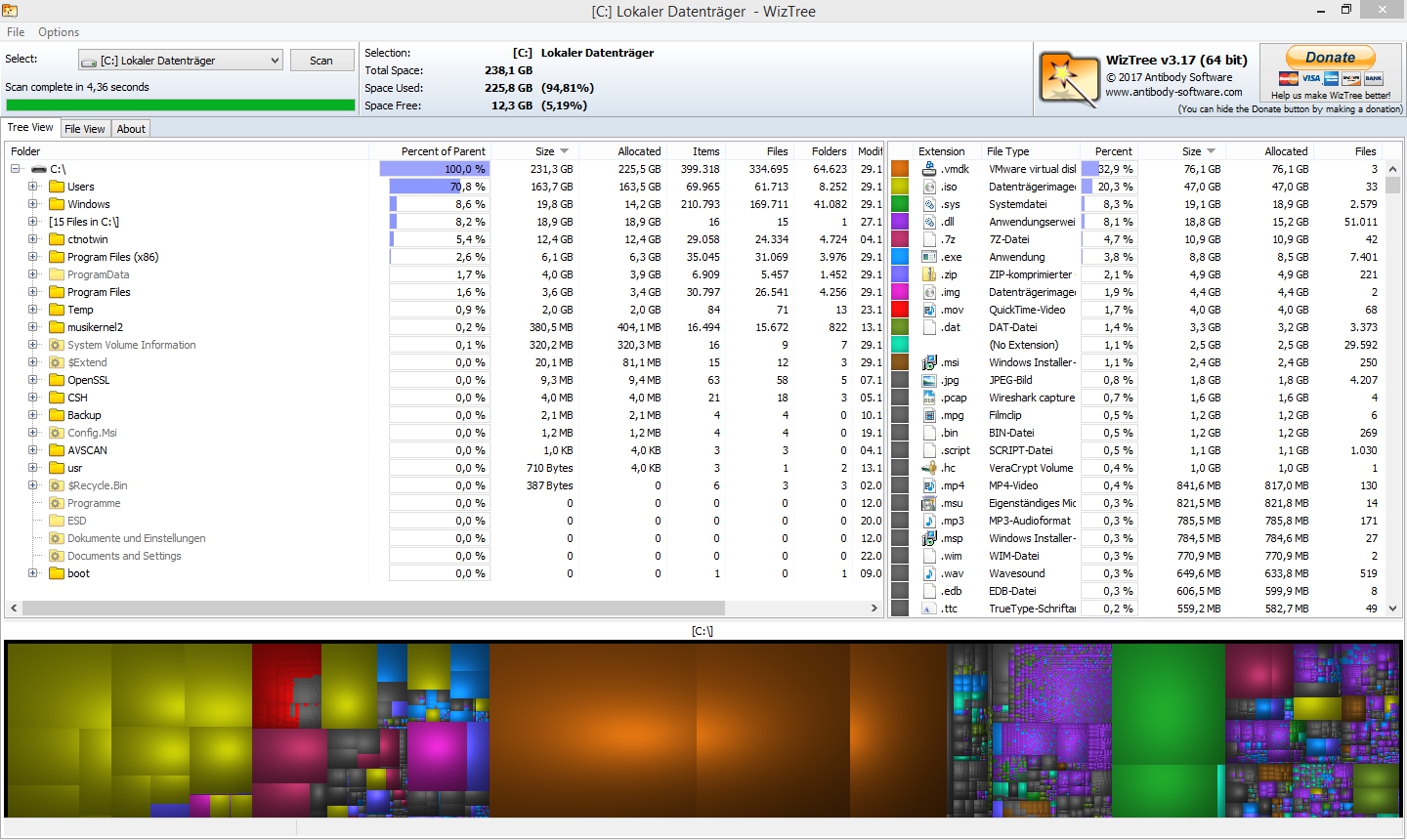Screen dimensions: 1407x840
Task: Click the .pcap Wireshark capture icon
Action: pos(929,398)
